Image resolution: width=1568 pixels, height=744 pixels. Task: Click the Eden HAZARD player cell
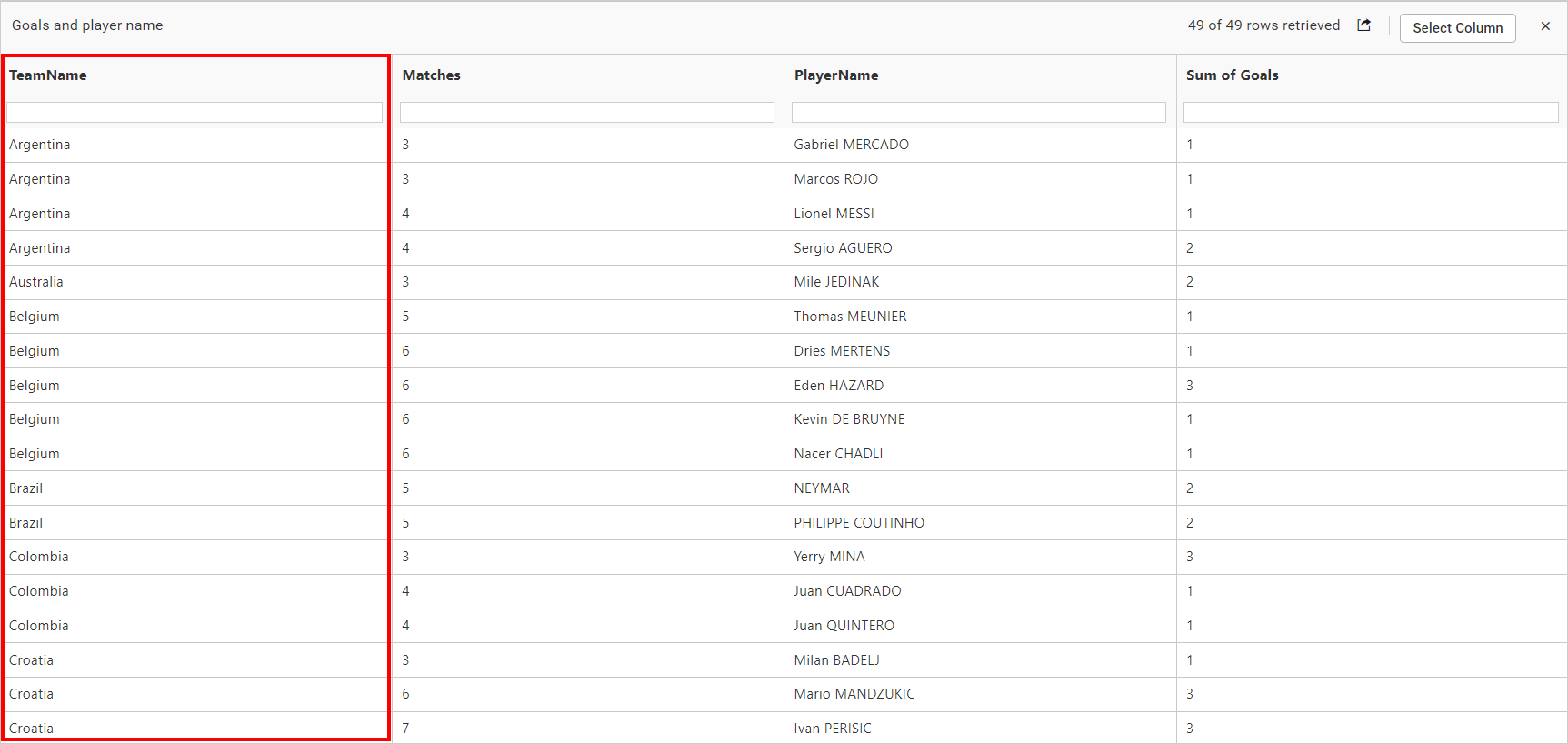tap(838, 386)
